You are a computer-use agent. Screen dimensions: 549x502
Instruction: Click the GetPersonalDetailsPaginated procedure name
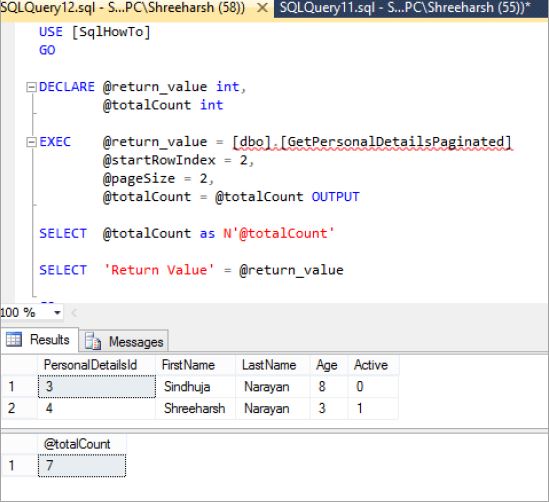click(x=396, y=142)
